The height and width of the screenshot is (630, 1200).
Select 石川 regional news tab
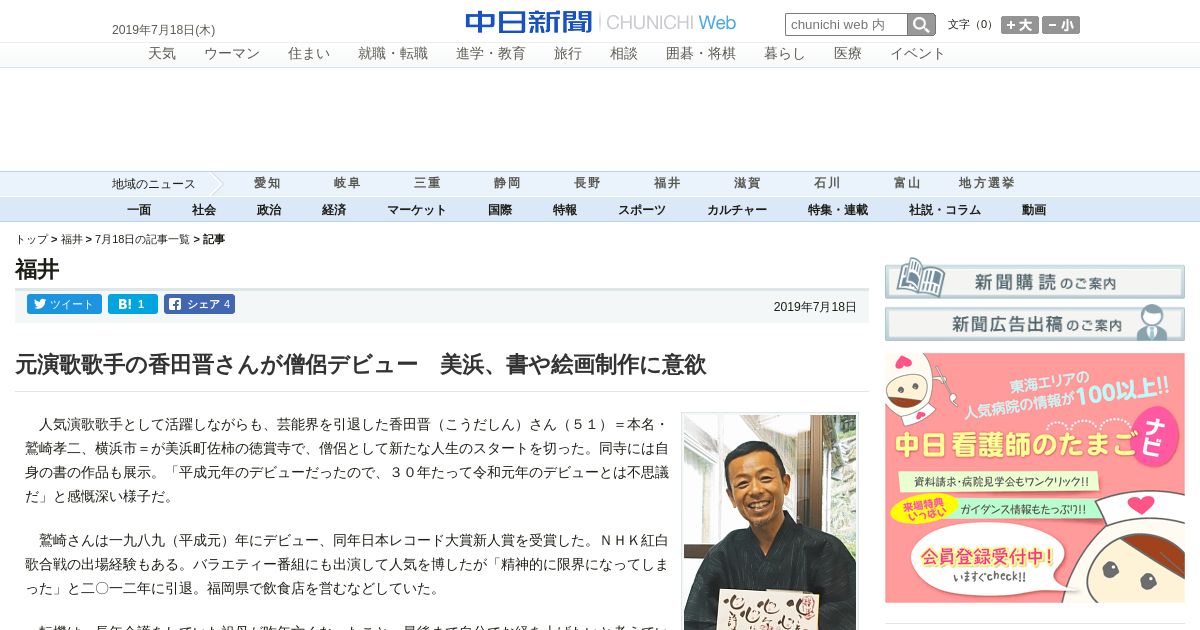point(827,183)
